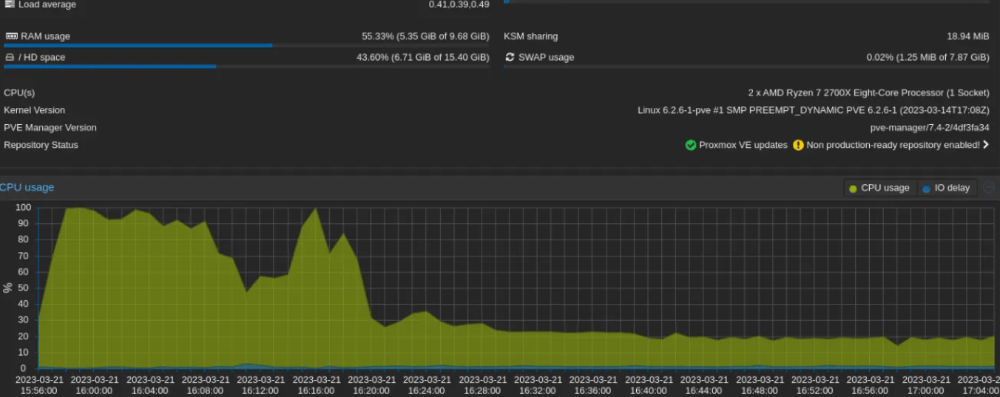Click the 100 y-axis tick label

coord(23,207)
